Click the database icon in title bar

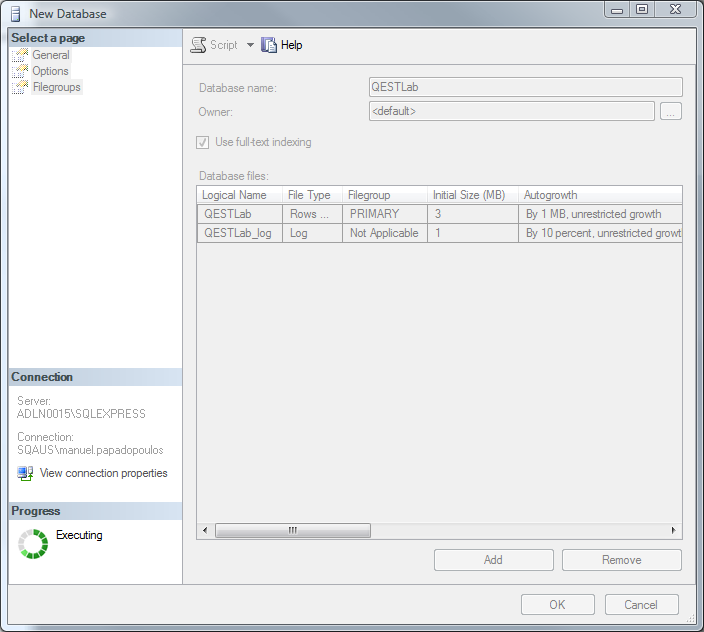coord(15,13)
